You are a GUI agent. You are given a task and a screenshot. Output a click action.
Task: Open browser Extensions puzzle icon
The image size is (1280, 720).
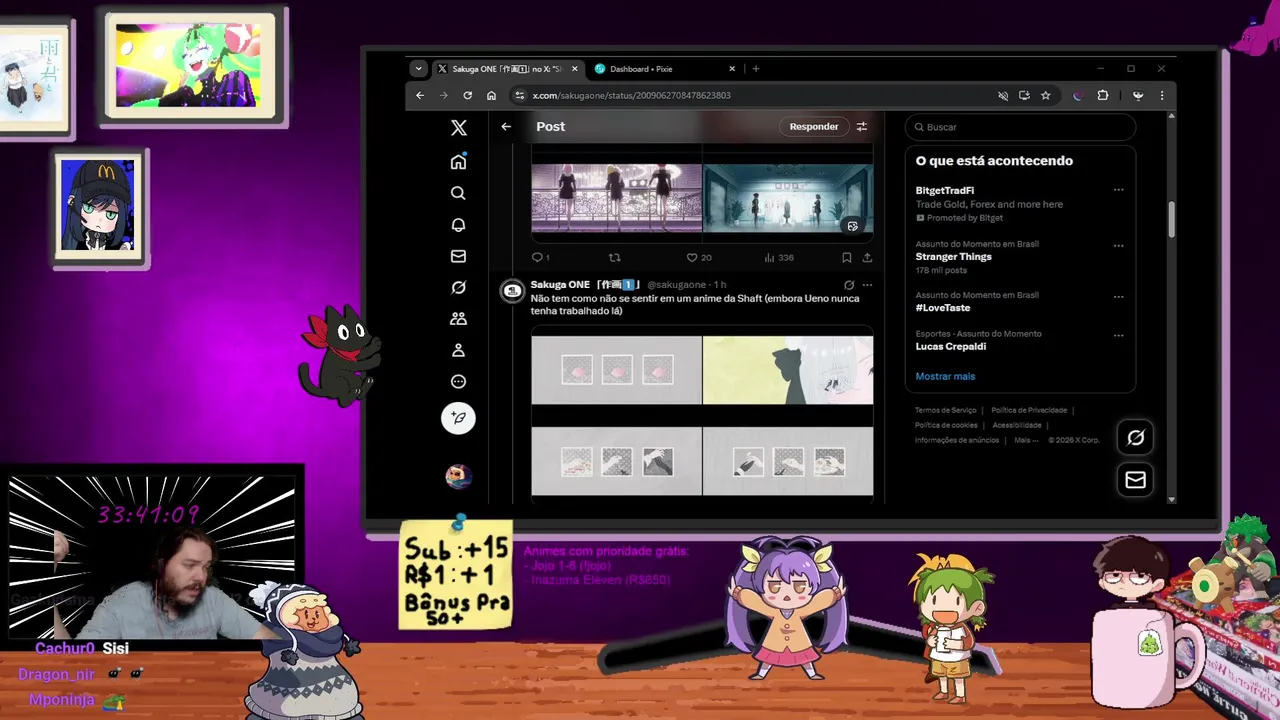tap(1103, 95)
